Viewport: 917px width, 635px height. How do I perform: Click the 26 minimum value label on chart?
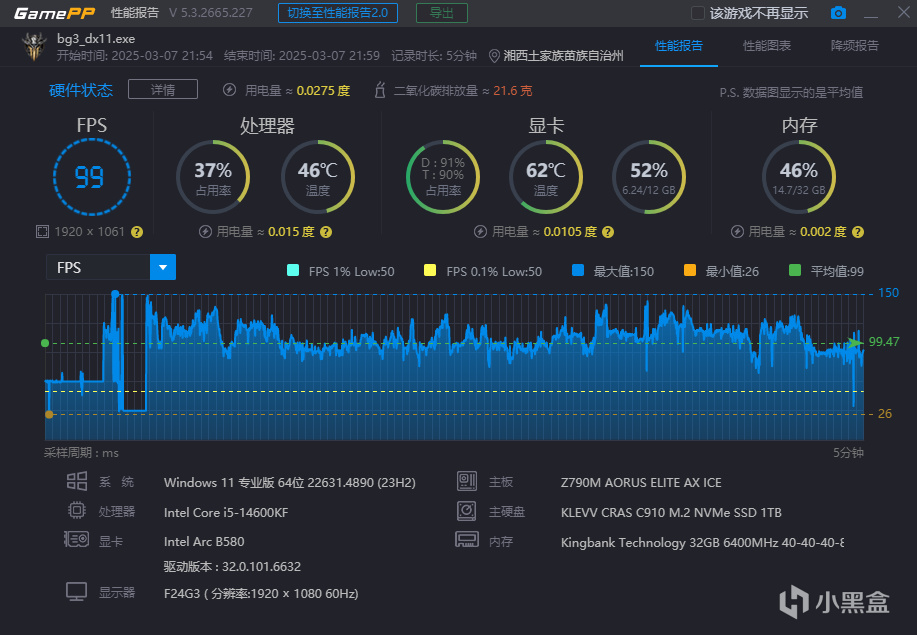(x=885, y=414)
